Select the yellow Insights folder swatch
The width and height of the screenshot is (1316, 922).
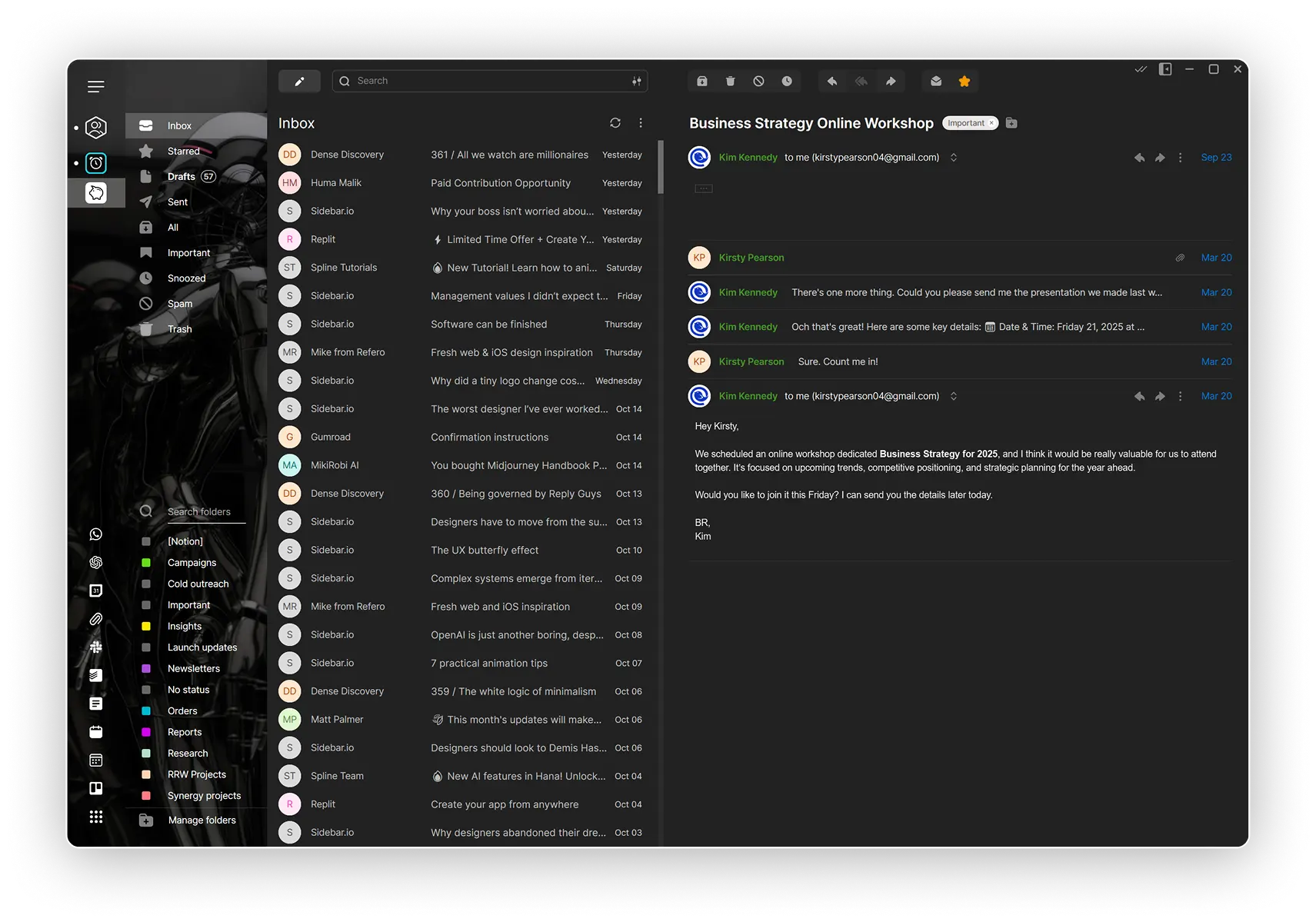click(x=146, y=627)
